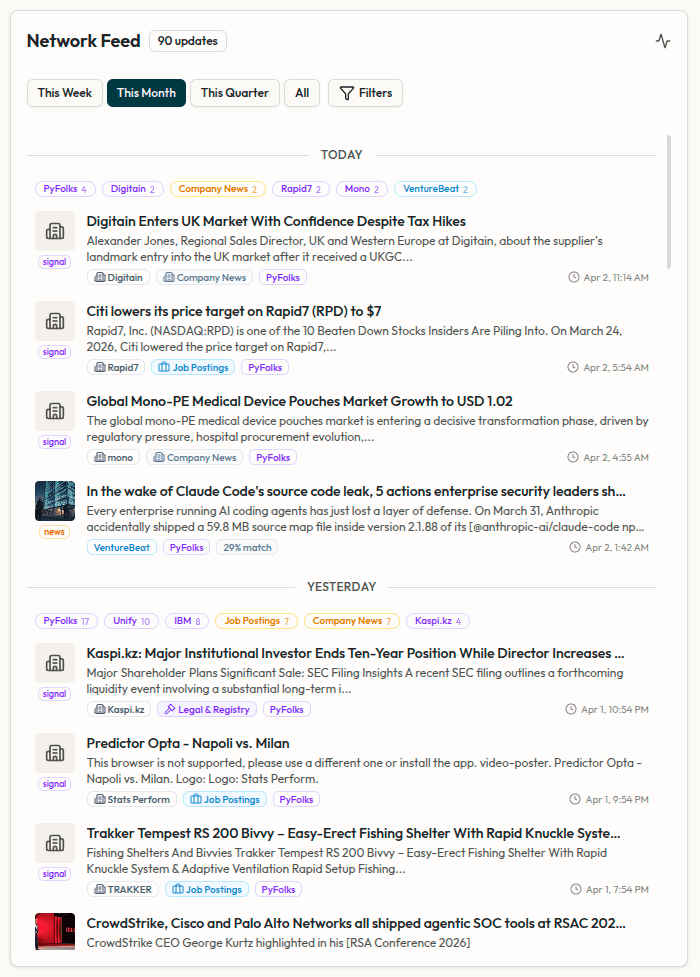Click Job Postings tag under Rapid7 item

[193, 368]
